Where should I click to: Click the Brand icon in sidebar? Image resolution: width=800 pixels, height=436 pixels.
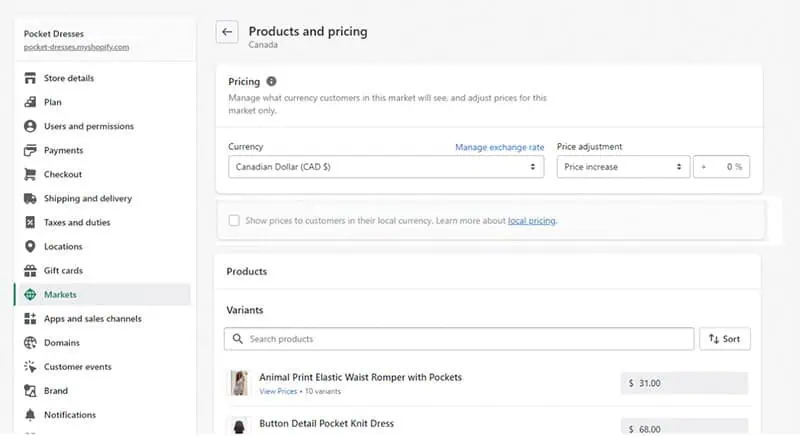click(30, 391)
